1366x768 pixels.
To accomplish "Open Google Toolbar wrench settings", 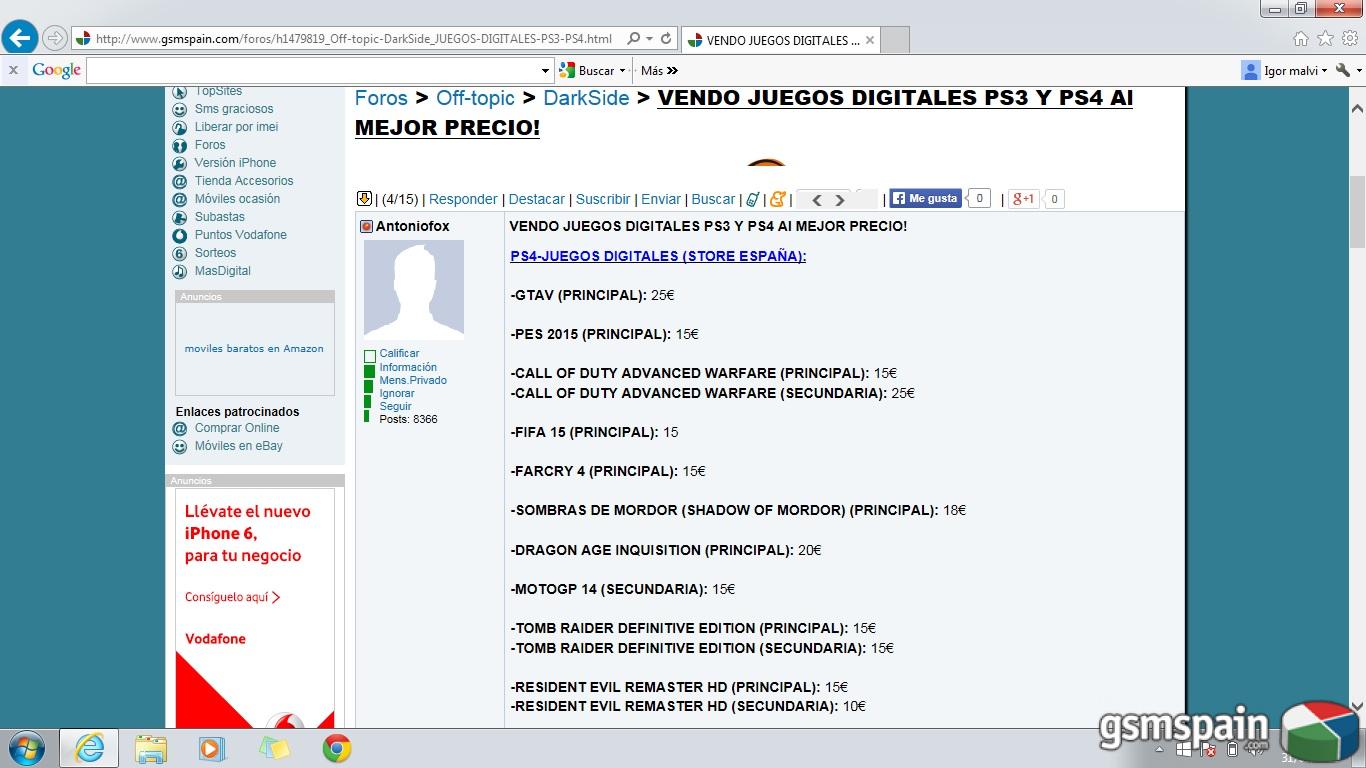I will (x=1342, y=70).
